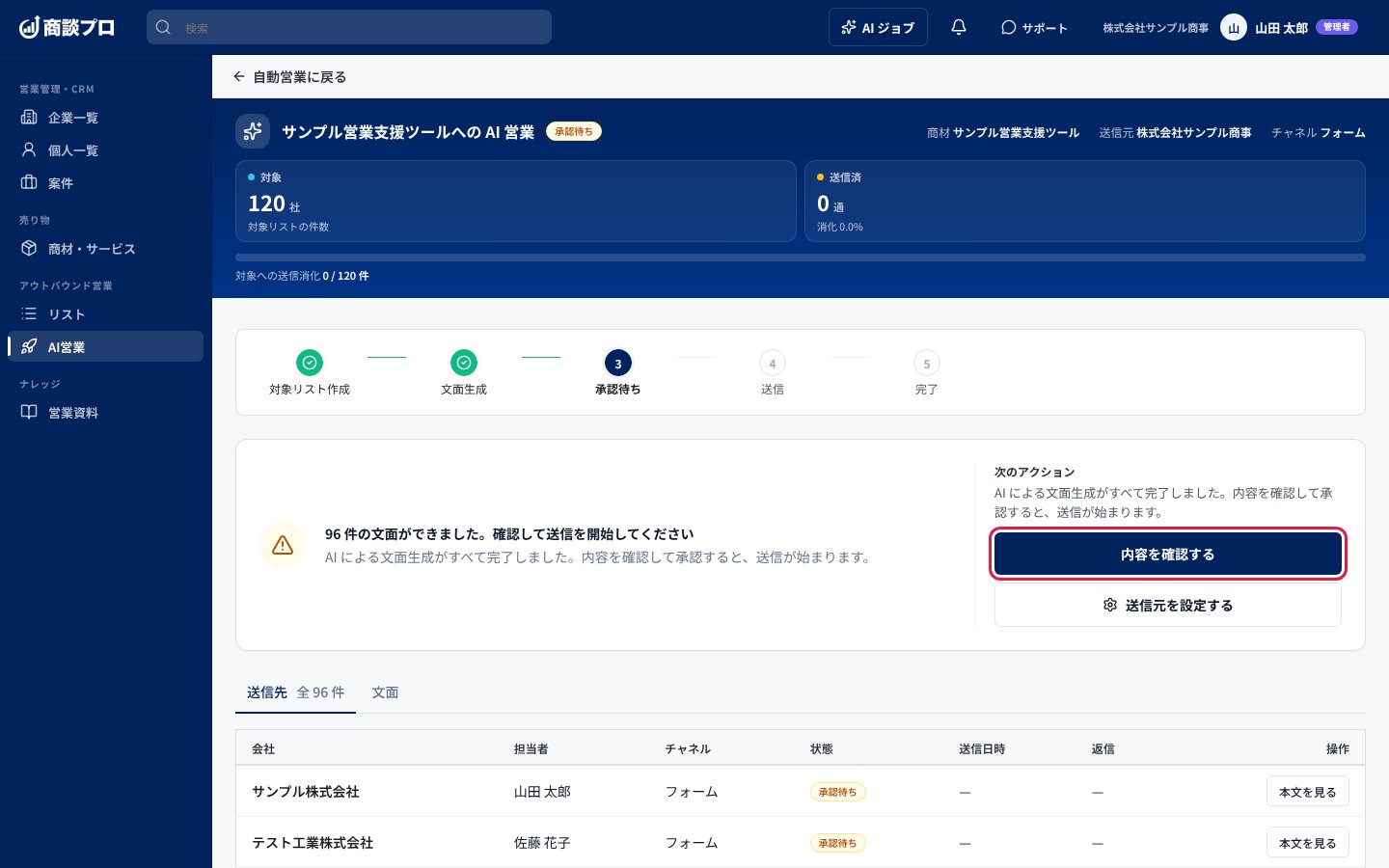Click the warning triangle icon
Image resolution: width=1389 pixels, height=868 pixels.
point(283,545)
